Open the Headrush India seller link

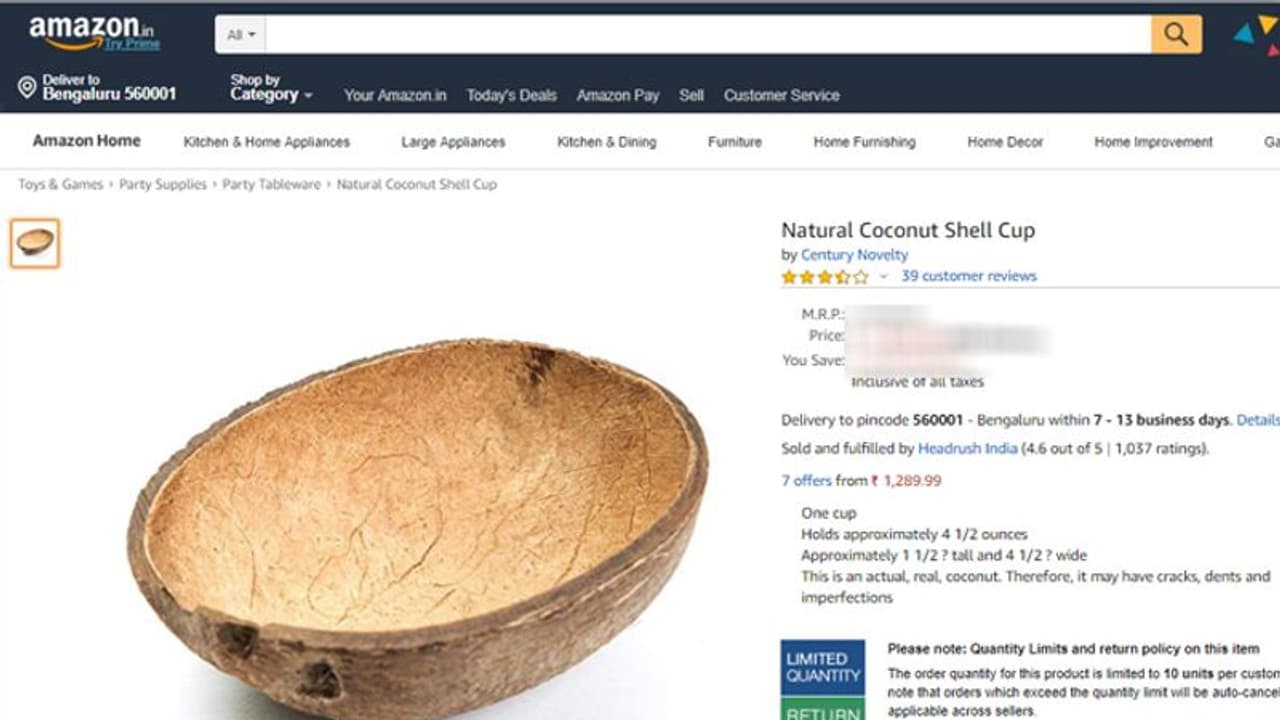967,448
